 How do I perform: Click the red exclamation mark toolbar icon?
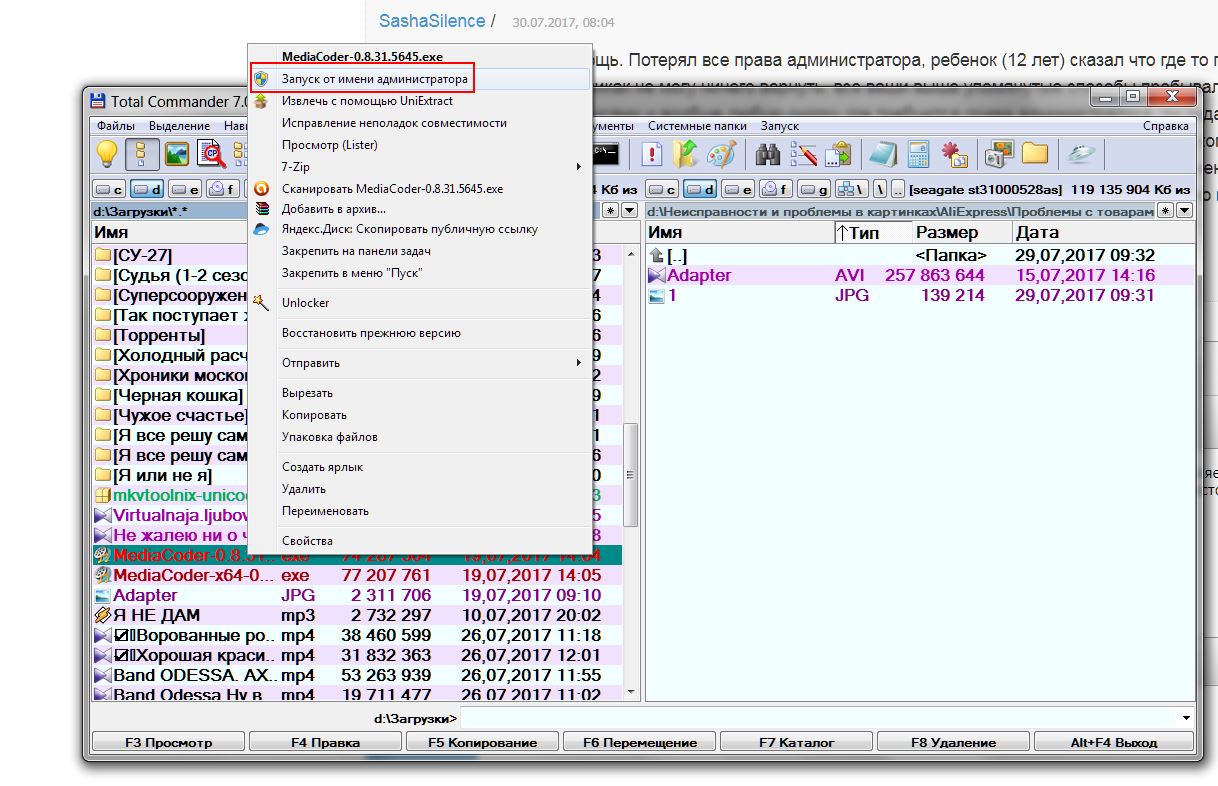pos(652,153)
